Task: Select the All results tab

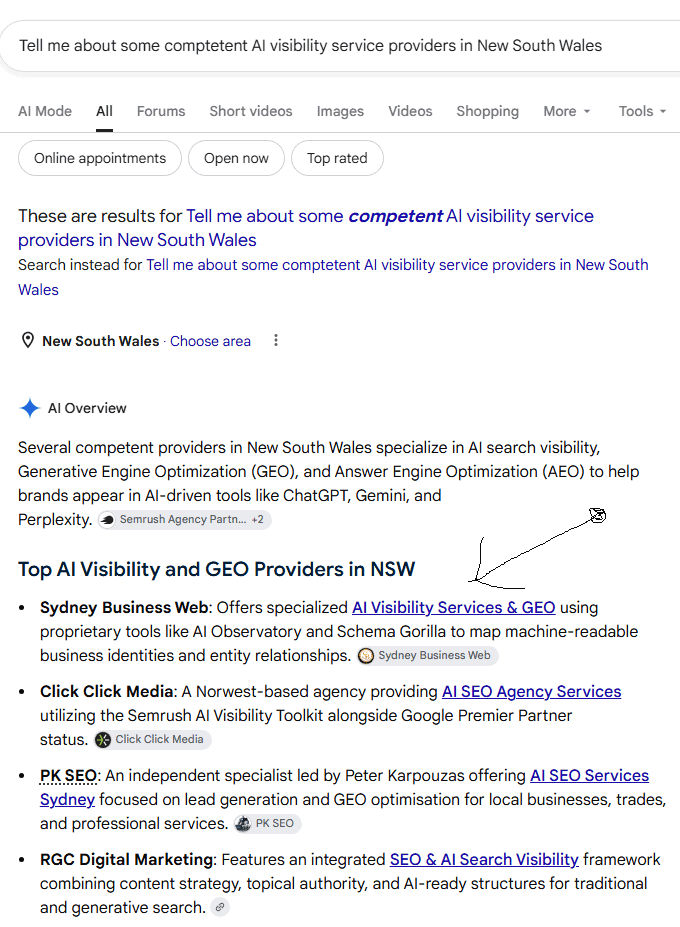Action: 104,111
